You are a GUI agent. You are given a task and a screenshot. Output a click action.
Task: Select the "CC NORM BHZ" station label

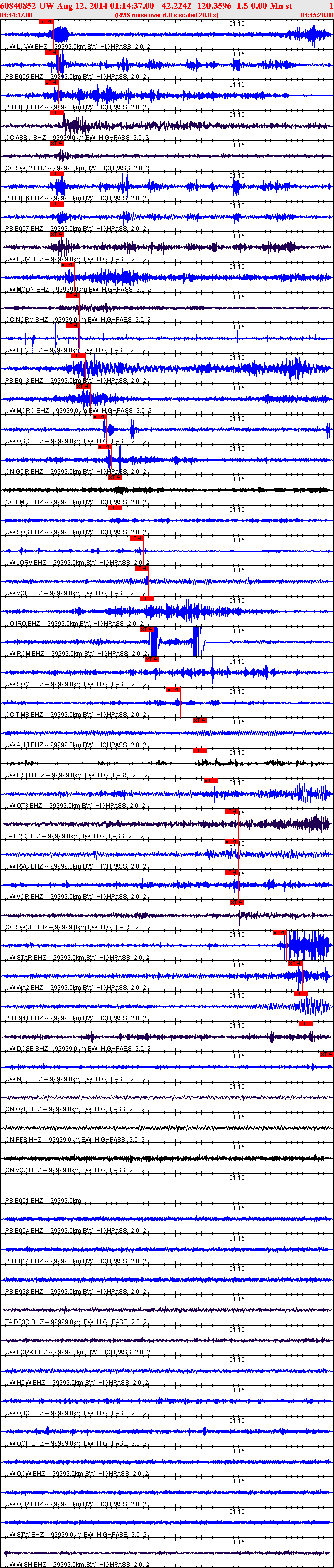27,320
